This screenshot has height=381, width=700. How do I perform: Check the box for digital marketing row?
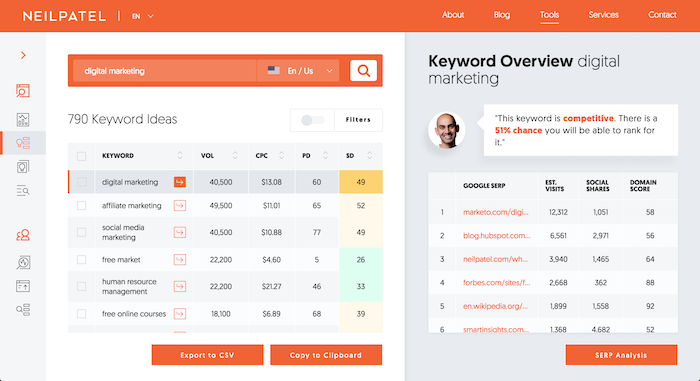coord(81,182)
